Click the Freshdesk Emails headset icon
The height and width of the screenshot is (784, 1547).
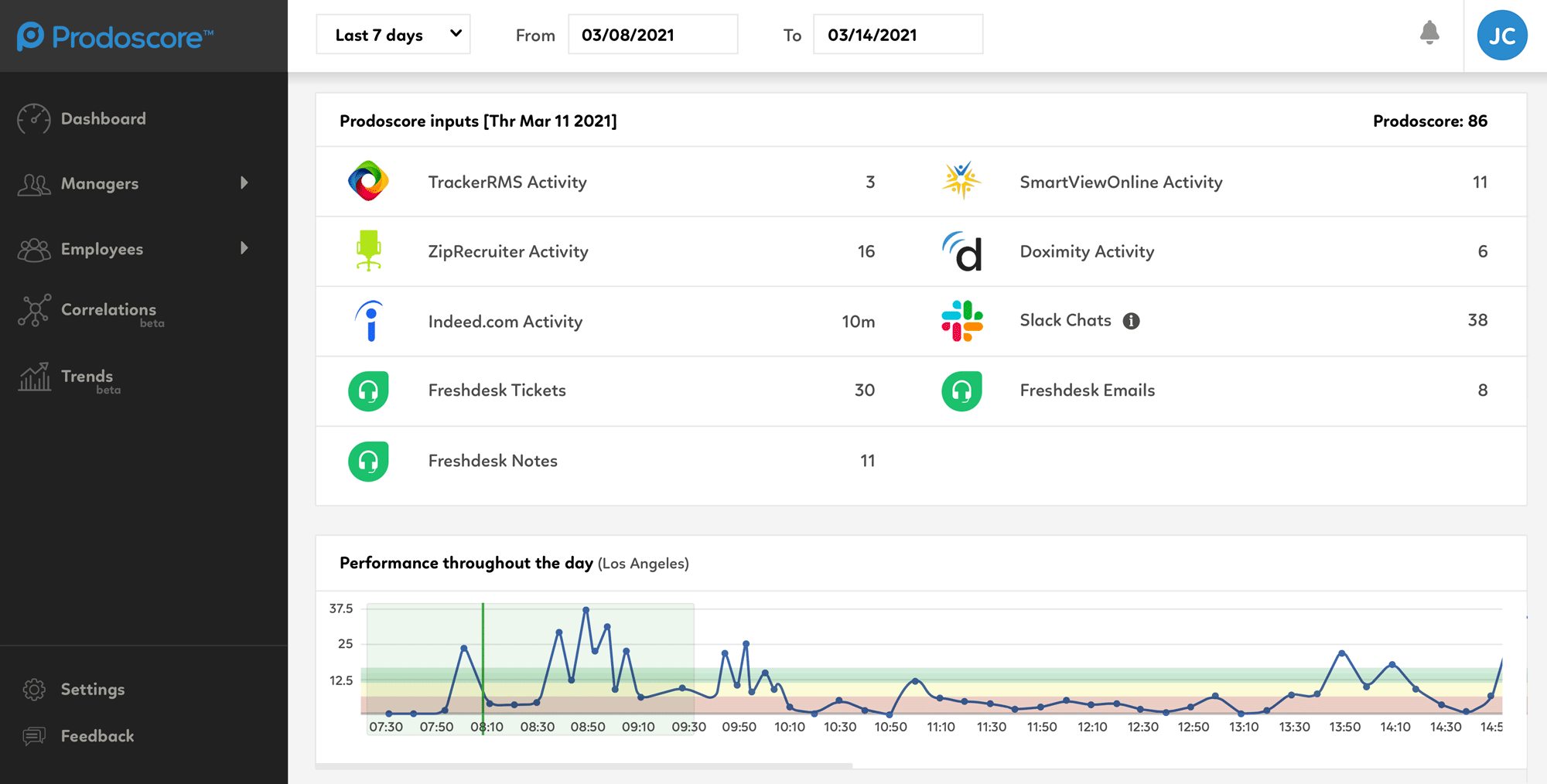[x=961, y=390]
